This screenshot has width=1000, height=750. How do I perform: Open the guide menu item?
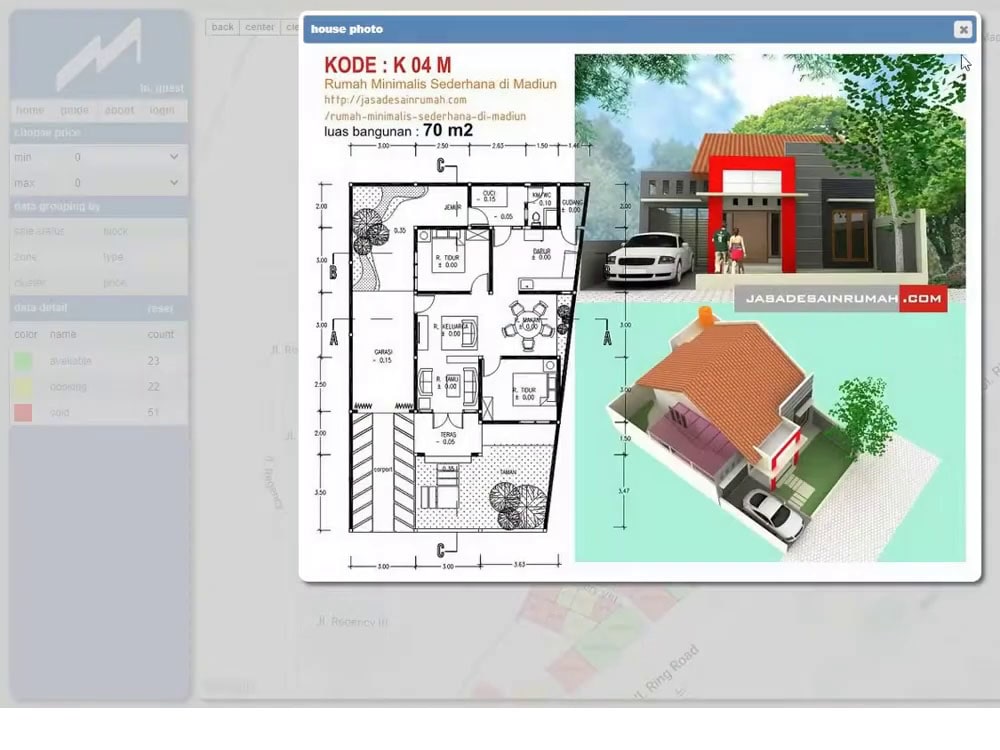(x=75, y=110)
